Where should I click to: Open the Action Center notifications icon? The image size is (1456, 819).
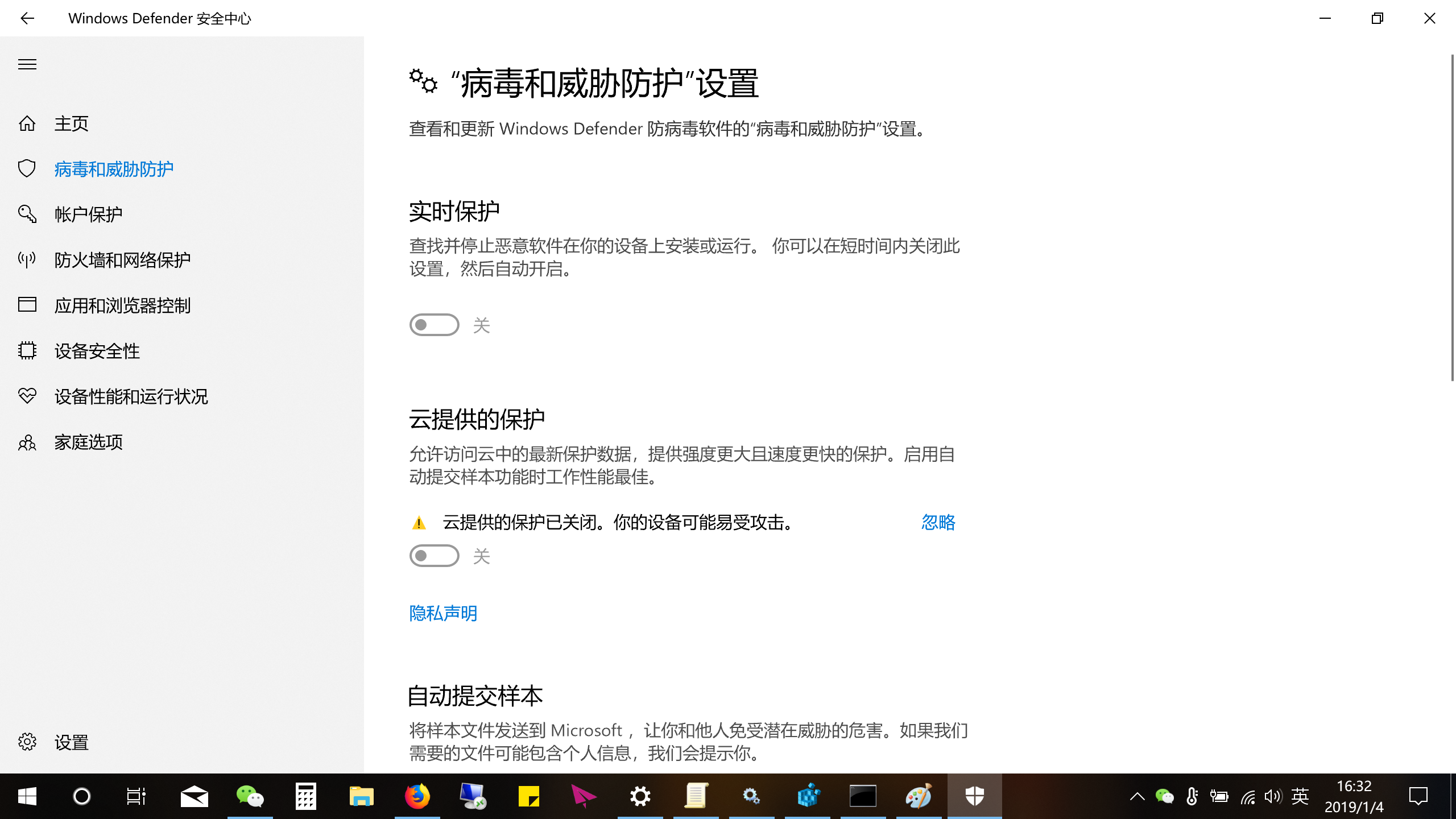(1418, 796)
